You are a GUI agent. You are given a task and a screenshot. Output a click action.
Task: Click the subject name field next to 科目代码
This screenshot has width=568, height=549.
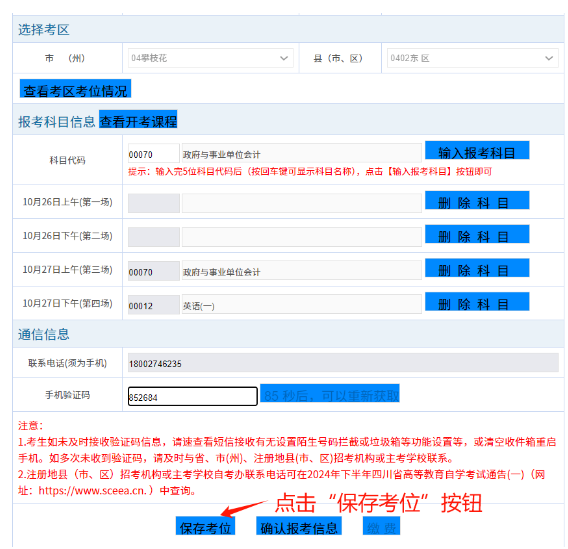pos(302,153)
